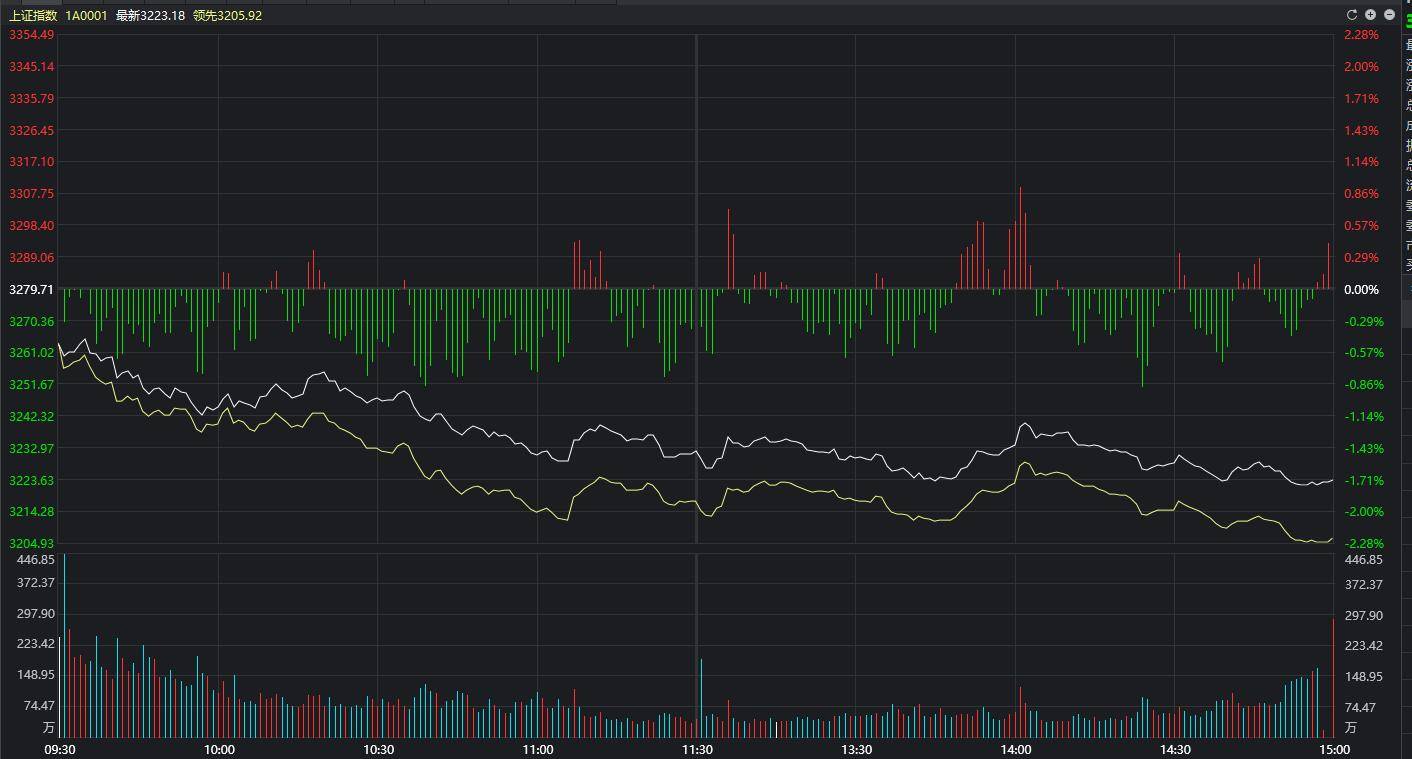Click the tall red closing volume bar at 15:00
Screen dimensions: 1412x759
coord(1333,680)
